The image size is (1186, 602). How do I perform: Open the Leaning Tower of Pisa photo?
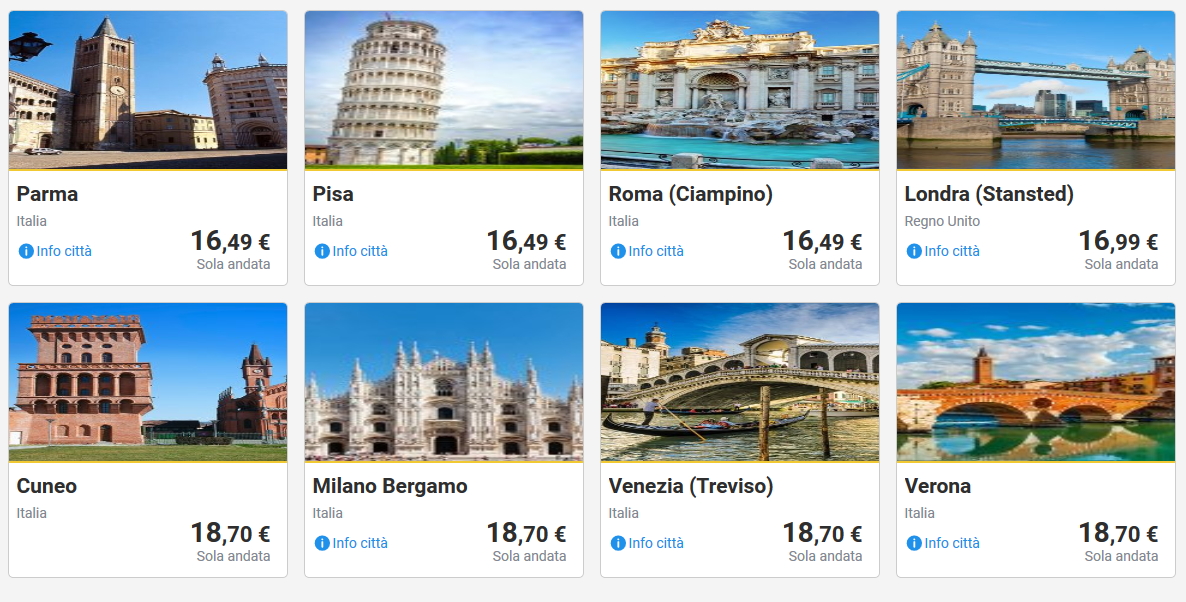(444, 90)
